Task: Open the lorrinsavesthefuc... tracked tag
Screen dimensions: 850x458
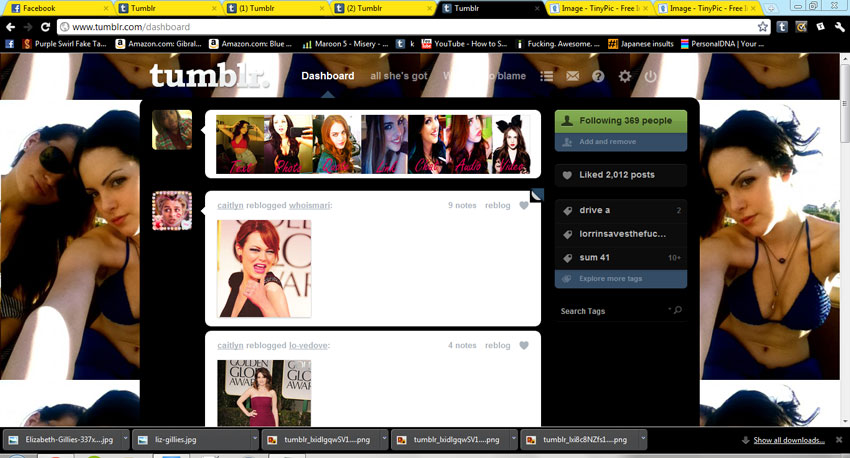Action: pyautogui.click(x=621, y=234)
